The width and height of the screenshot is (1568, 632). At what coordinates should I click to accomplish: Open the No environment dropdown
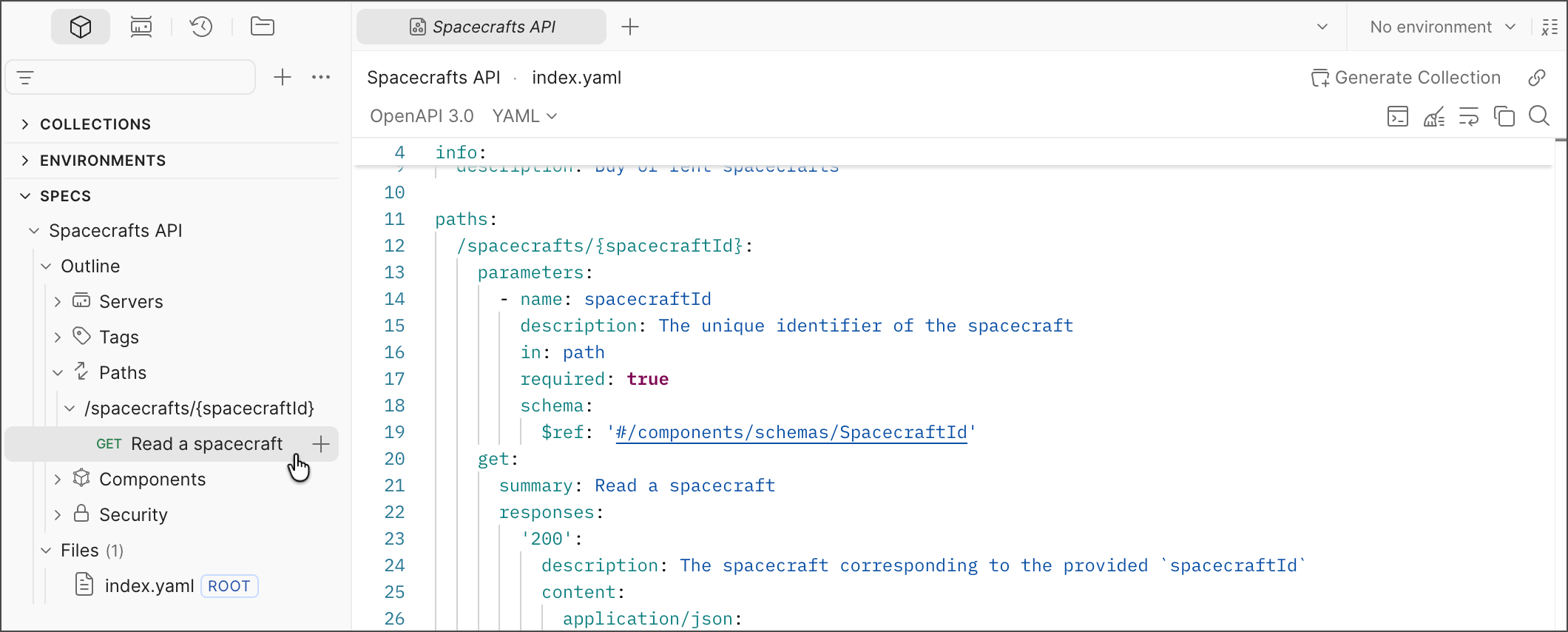(x=1442, y=27)
